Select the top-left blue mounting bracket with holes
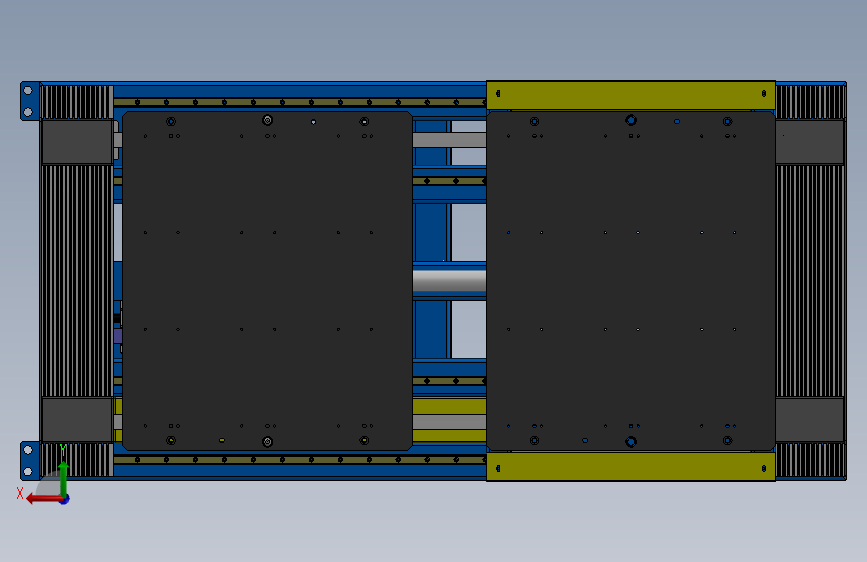This screenshot has height=562, width=867. [29, 101]
